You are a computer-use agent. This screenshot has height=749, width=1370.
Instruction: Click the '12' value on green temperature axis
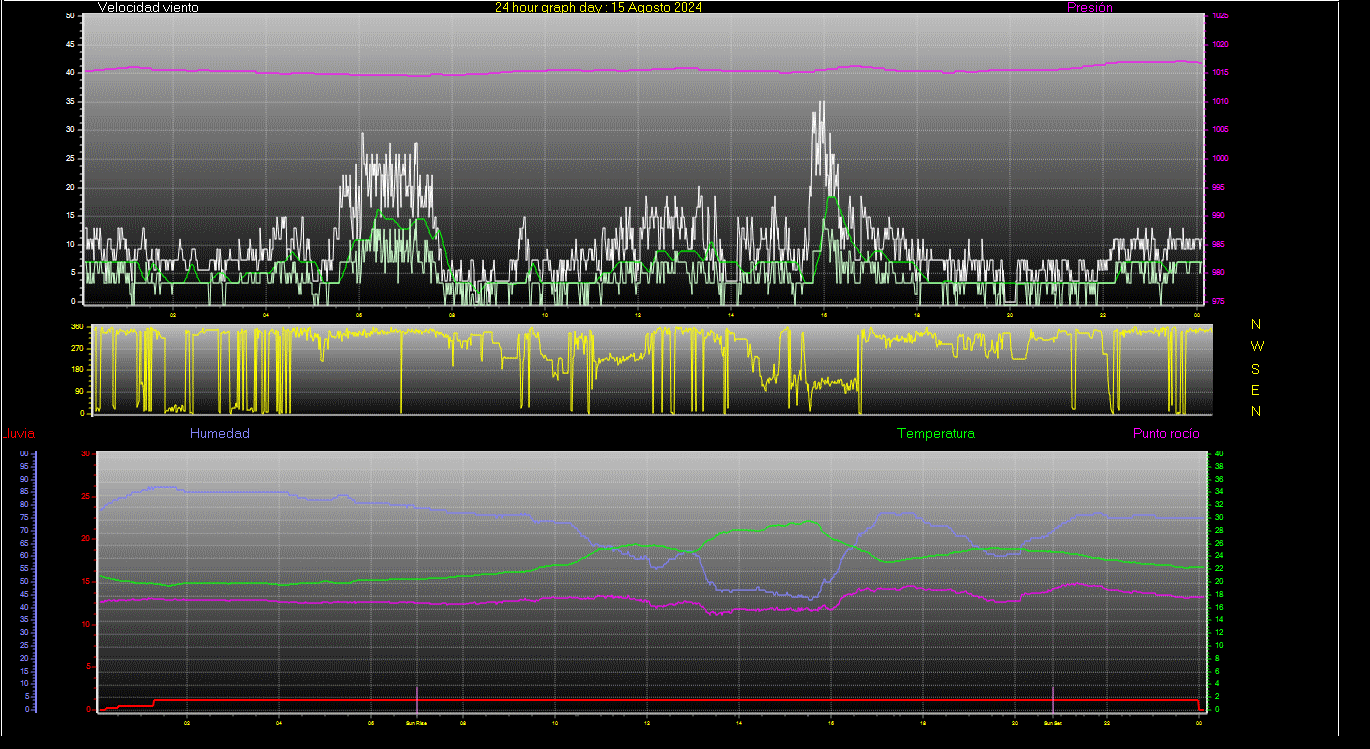pos(1217,633)
